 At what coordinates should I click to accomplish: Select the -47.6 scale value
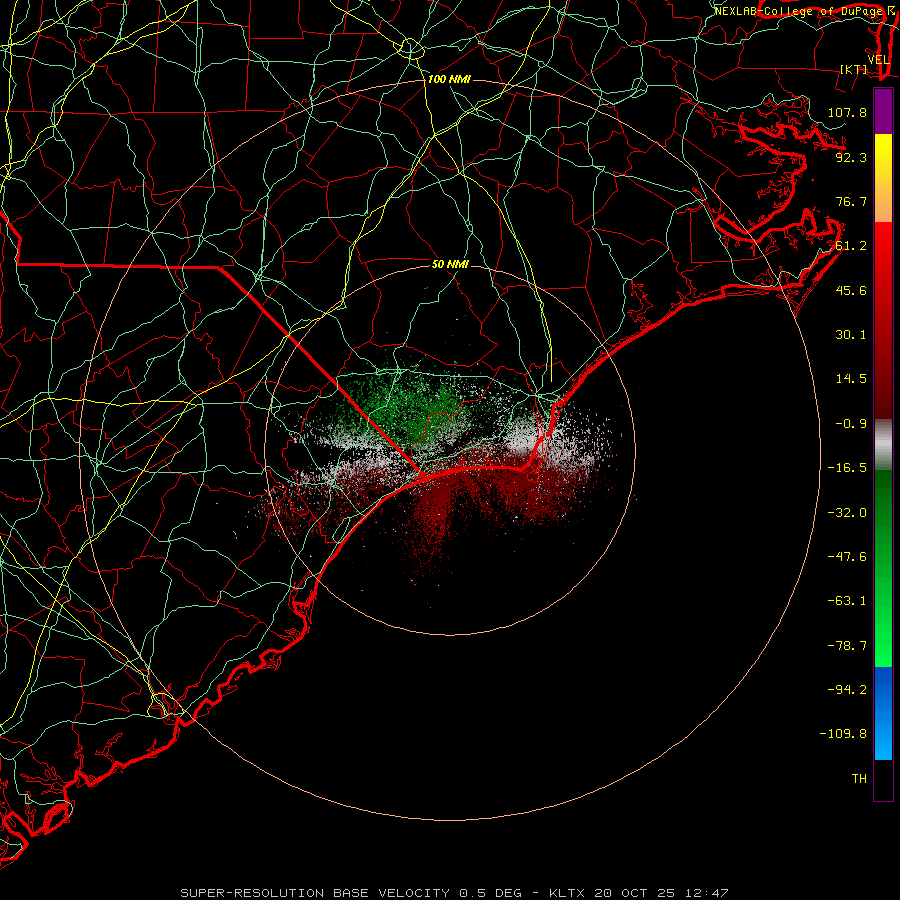(847, 557)
